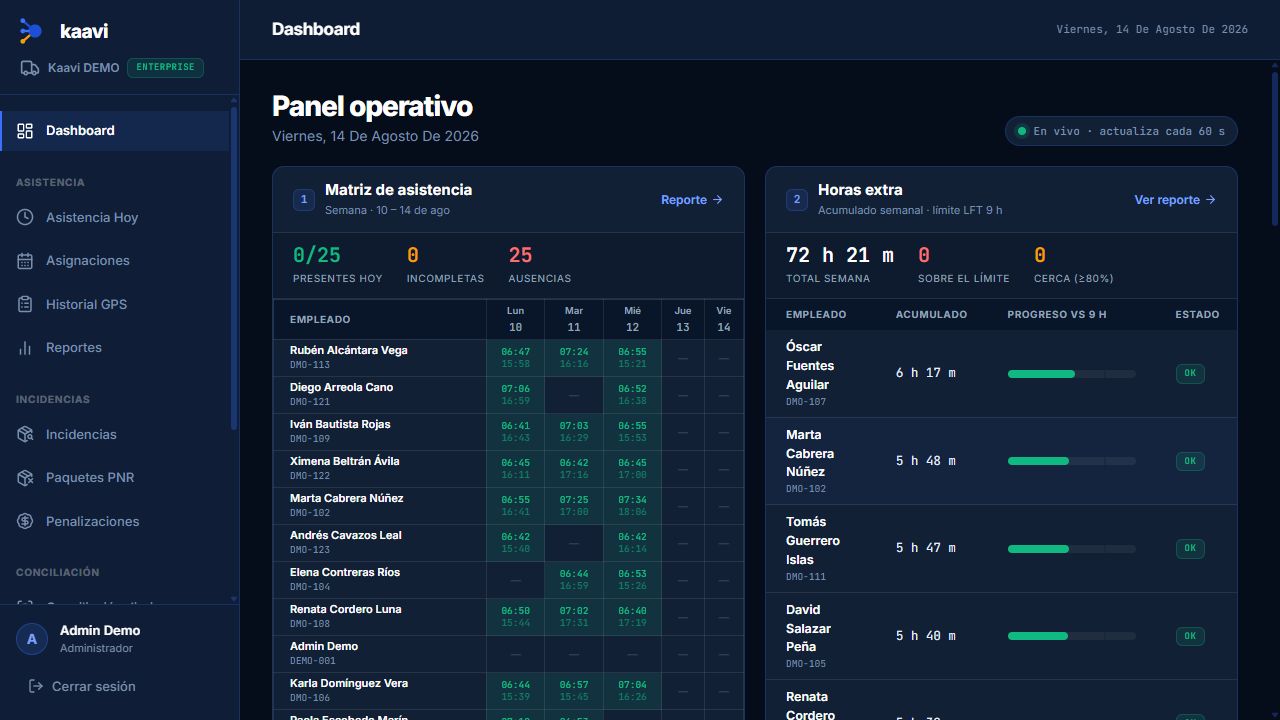Select Ximena Beltrán Ávila employee name
The width and height of the screenshot is (1280, 720).
point(344,462)
